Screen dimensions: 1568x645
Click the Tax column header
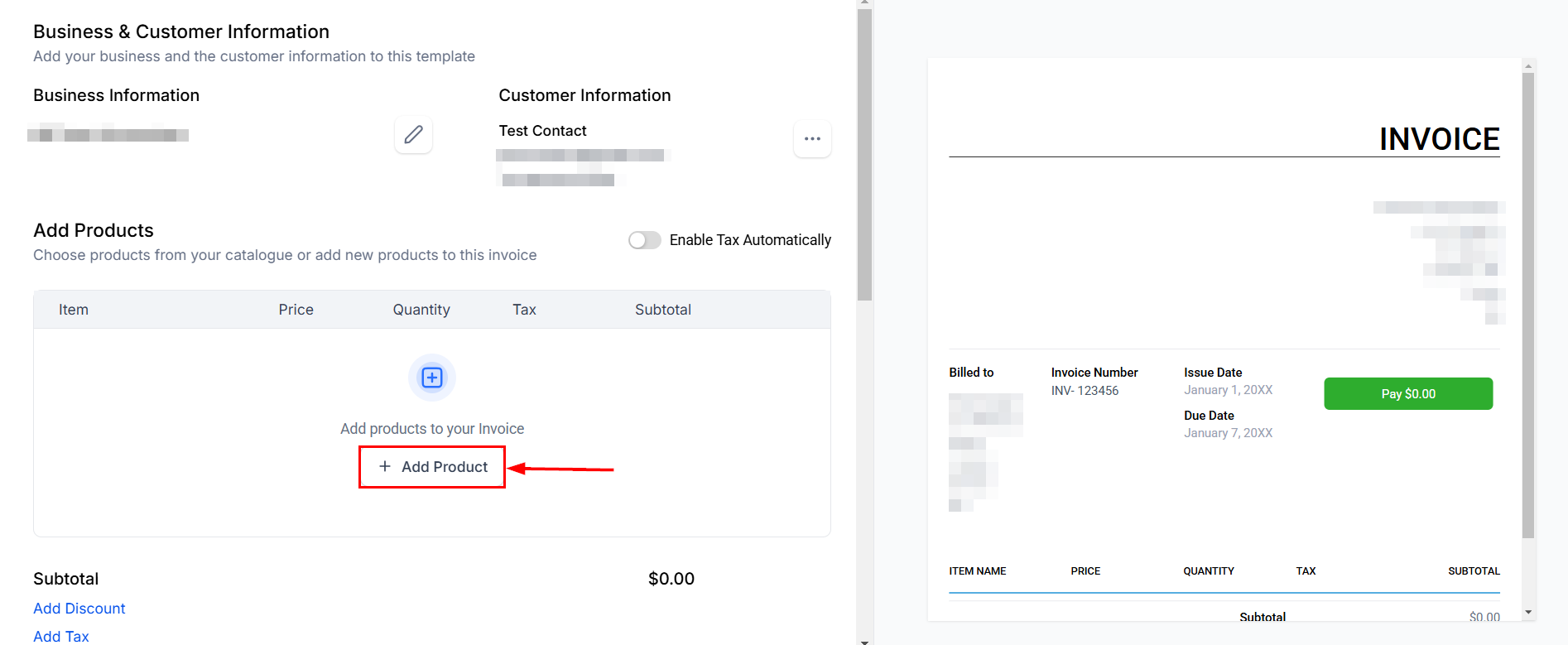tap(524, 310)
